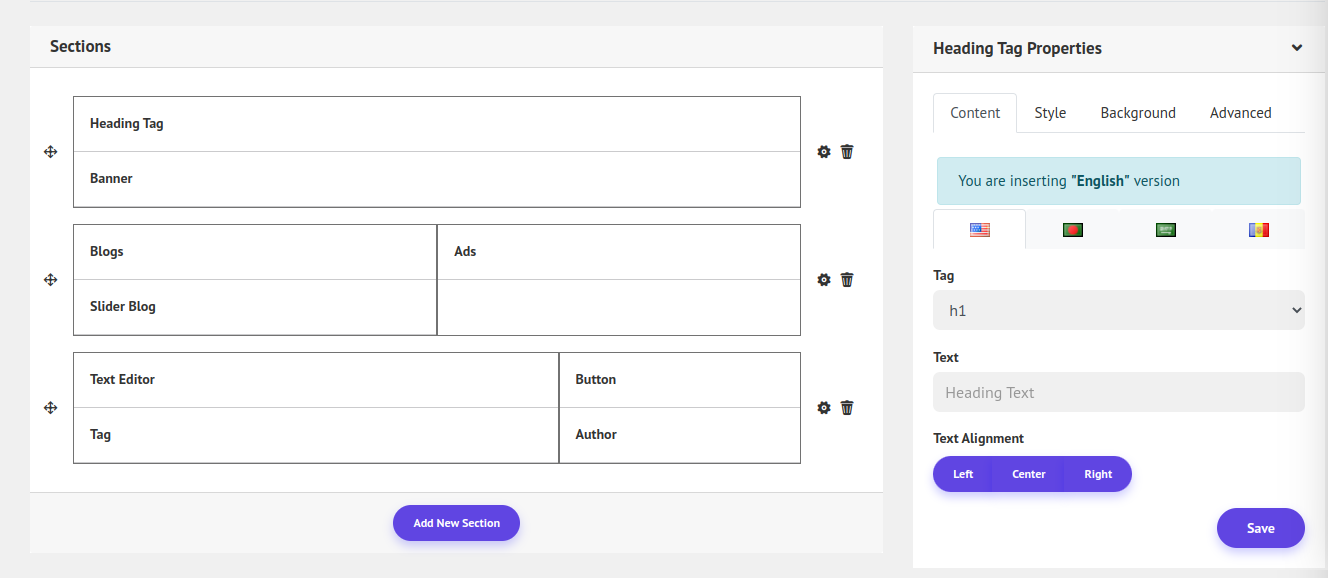
Task: Delete the Heading Tag and Banner section
Action: click(x=847, y=152)
